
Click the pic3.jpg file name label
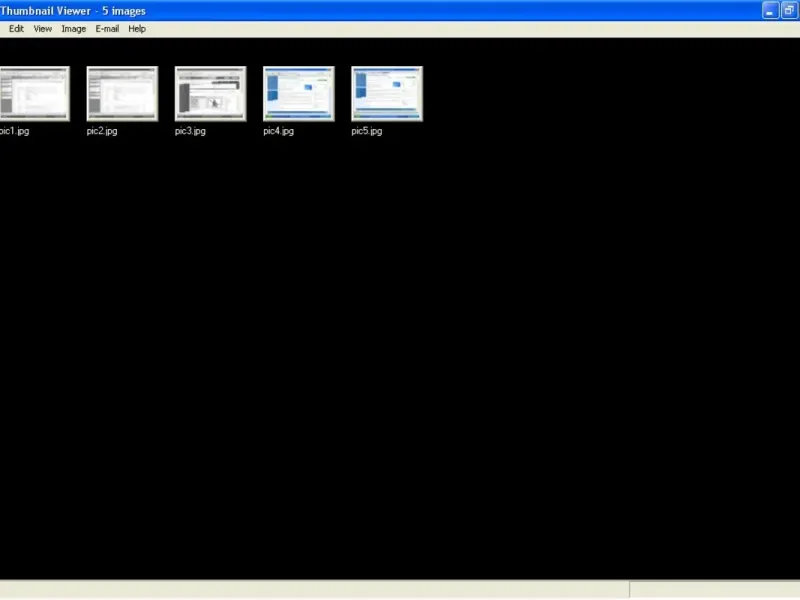click(190, 131)
